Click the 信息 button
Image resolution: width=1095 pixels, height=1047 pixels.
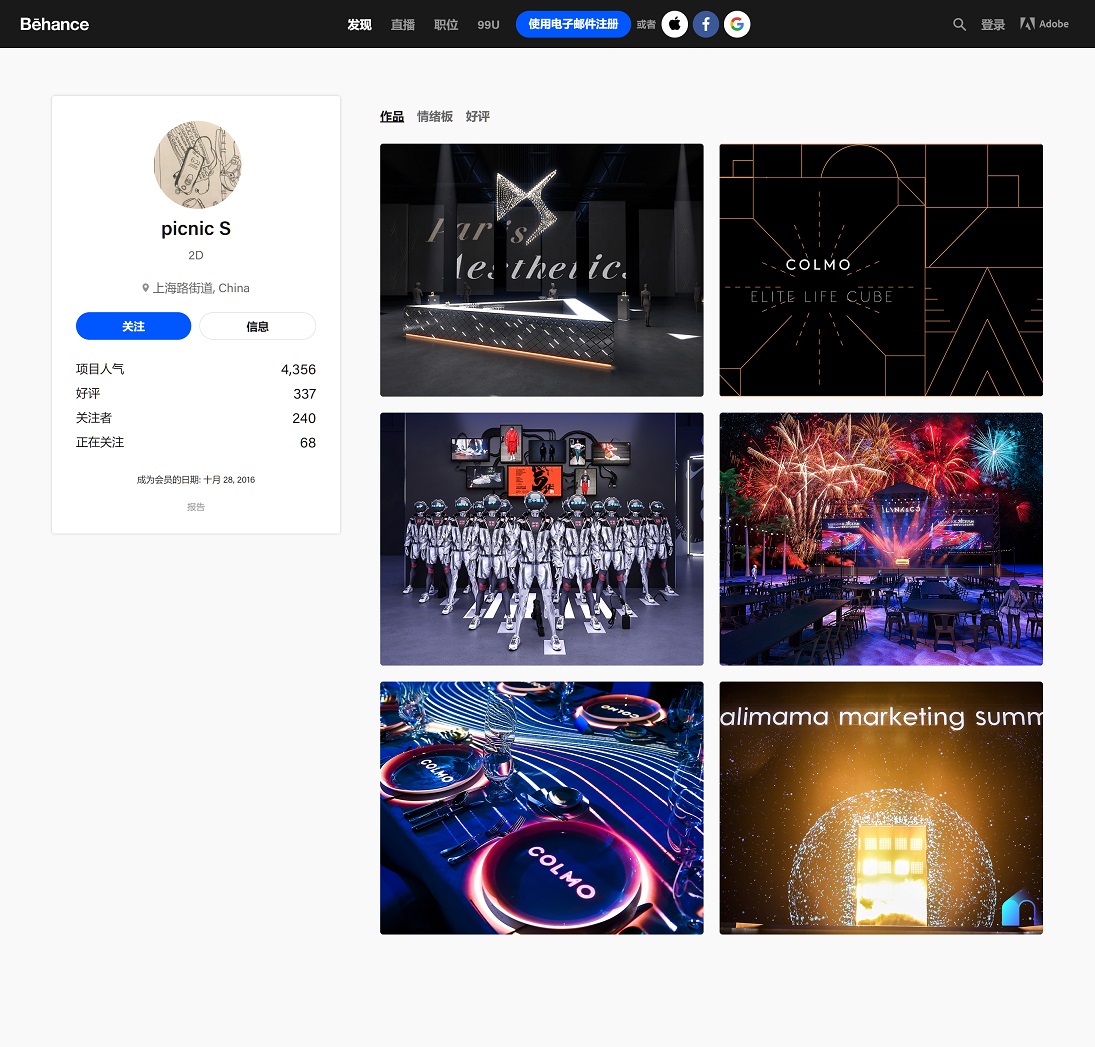click(258, 326)
